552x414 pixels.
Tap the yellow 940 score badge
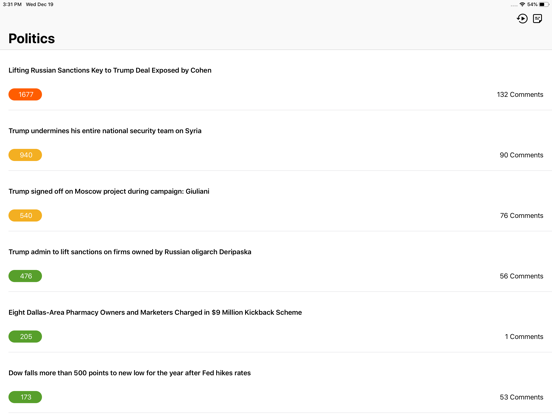(x=25, y=155)
